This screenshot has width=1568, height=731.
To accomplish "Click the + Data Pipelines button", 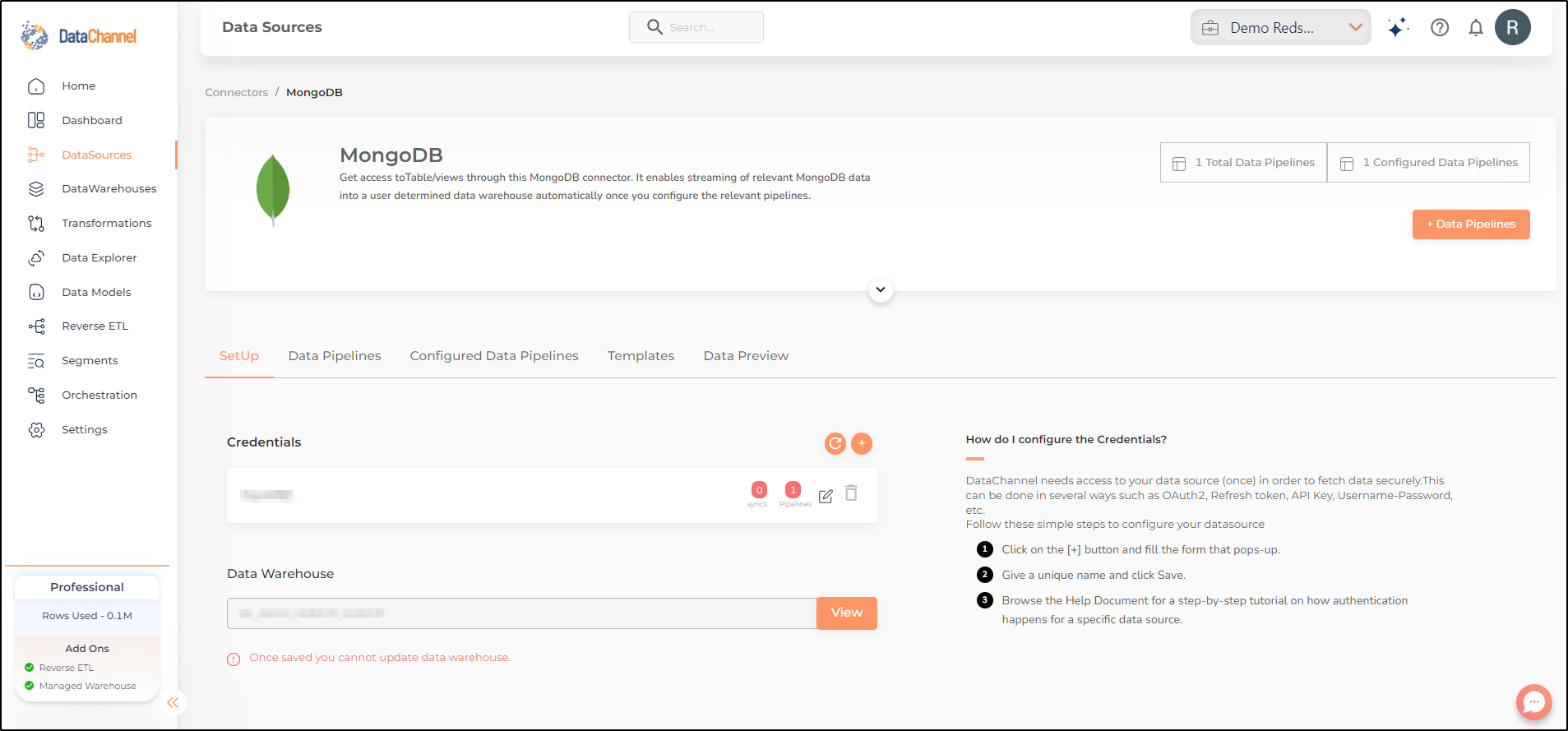I will pyautogui.click(x=1471, y=224).
